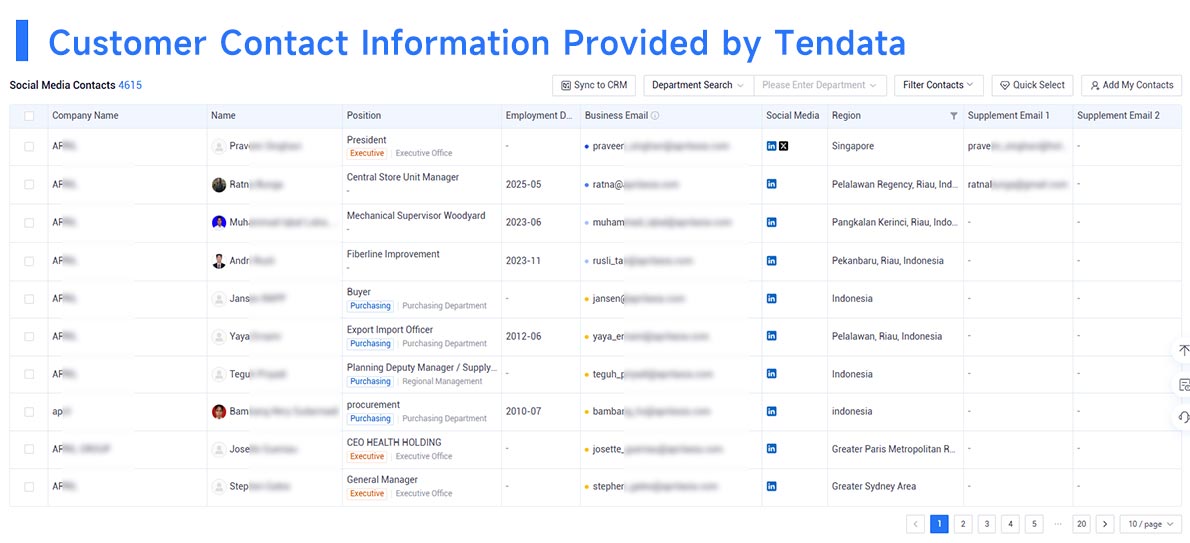Click avatar photo in procurement row
The width and height of the screenshot is (1190, 543).
219,411
